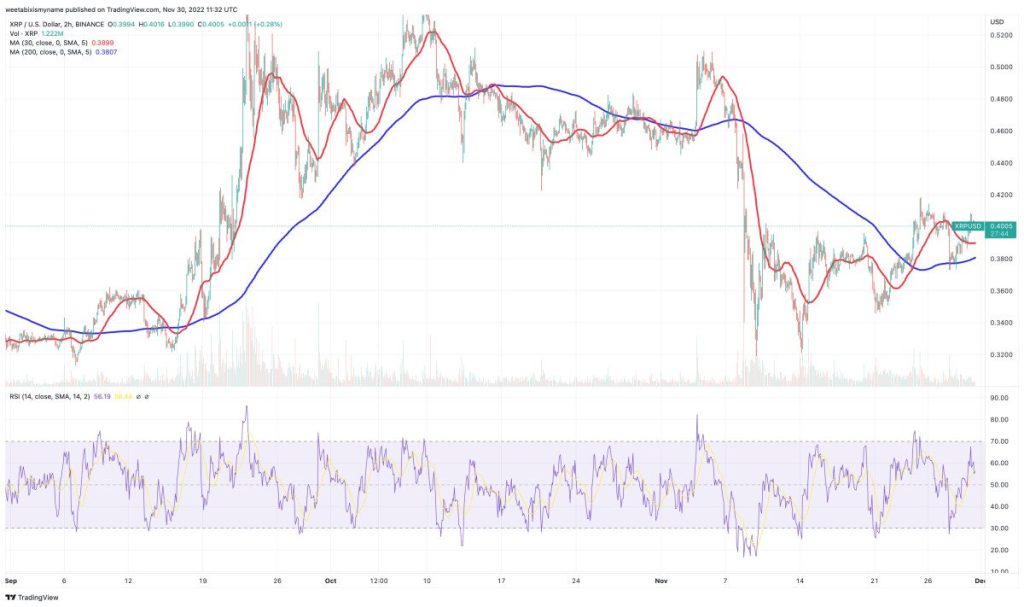Screen dimensions: 1024x607
Task: Click the 60.00 RSI axis label
Action: (x=1000, y=463)
